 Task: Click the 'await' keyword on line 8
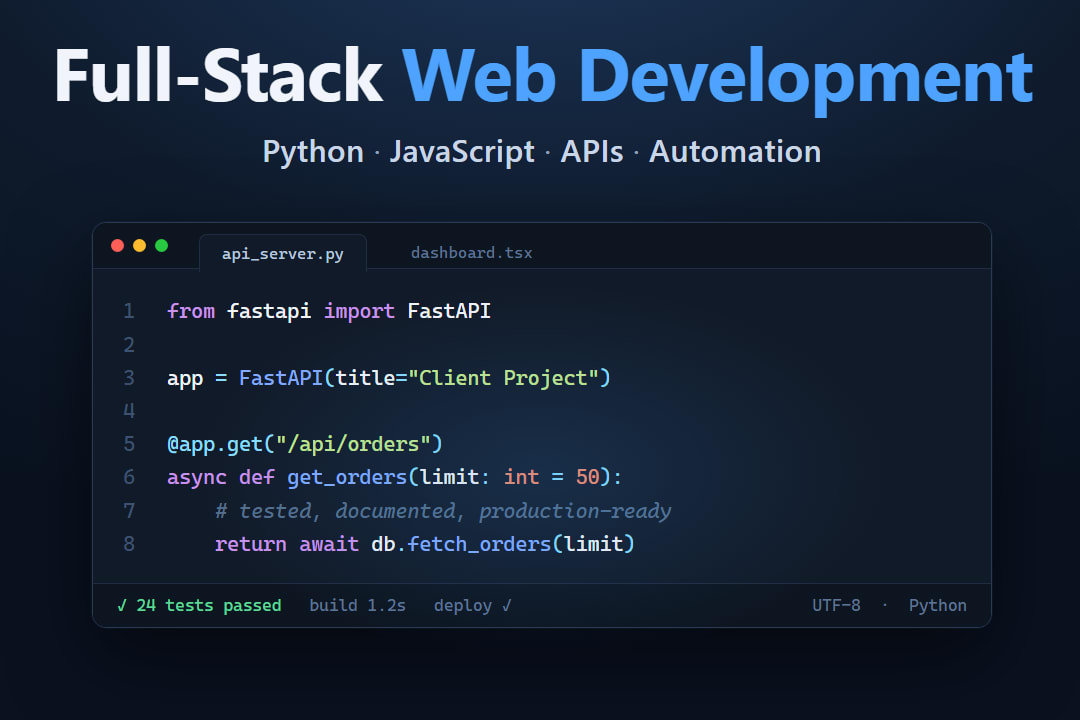pyautogui.click(x=329, y=544)
